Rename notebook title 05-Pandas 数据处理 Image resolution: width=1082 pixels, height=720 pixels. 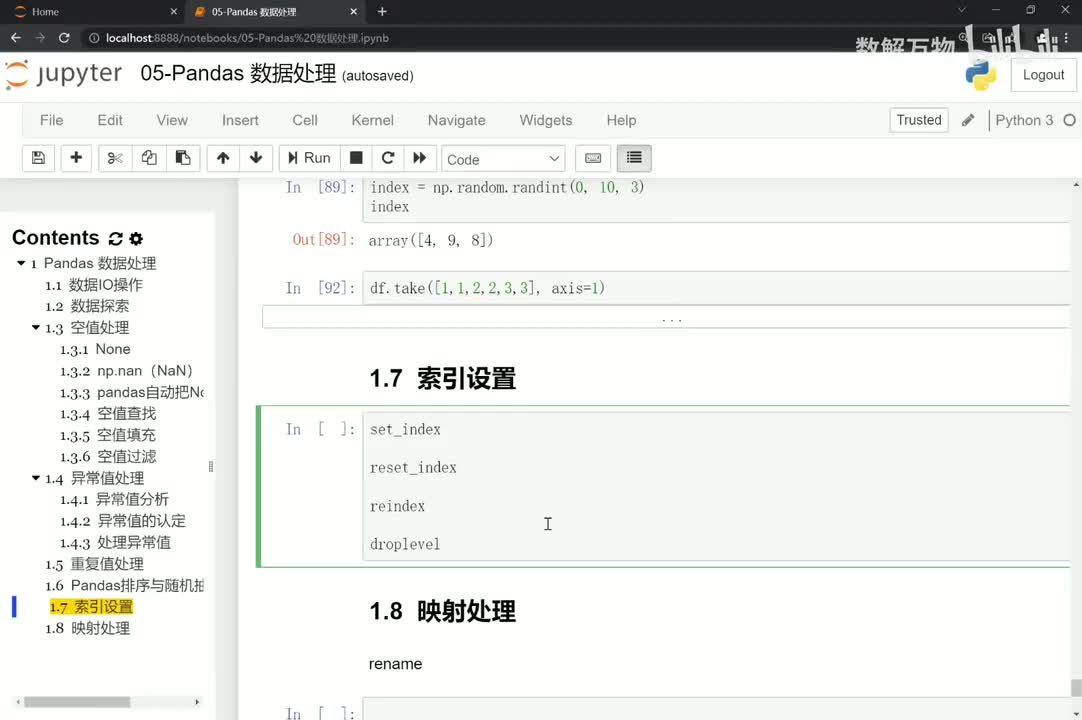pos(238,73)
